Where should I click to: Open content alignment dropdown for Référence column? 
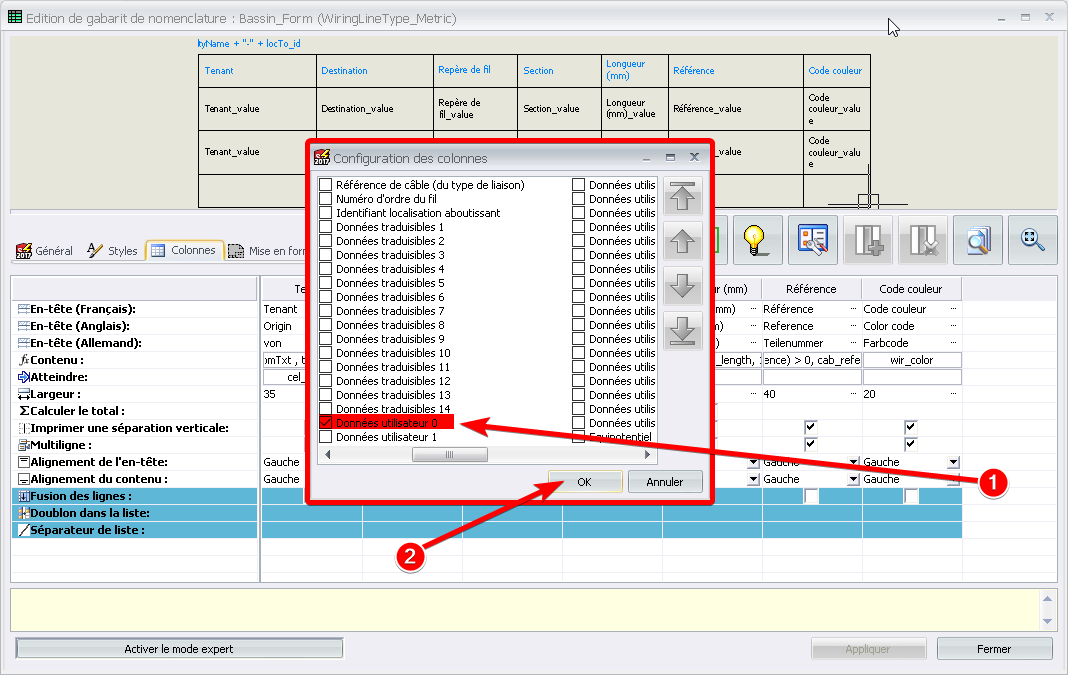853,480
